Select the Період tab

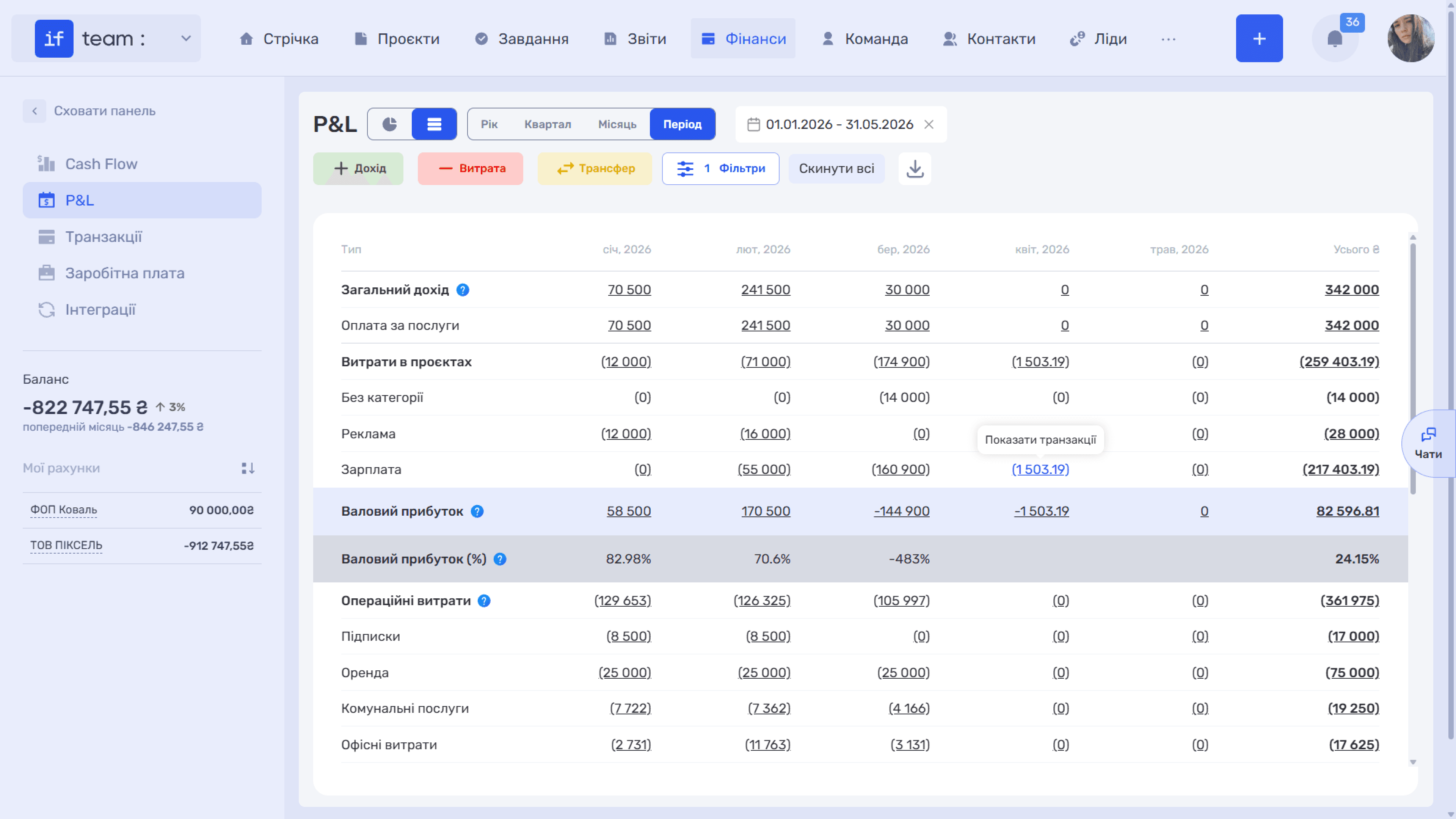[682, 124]
